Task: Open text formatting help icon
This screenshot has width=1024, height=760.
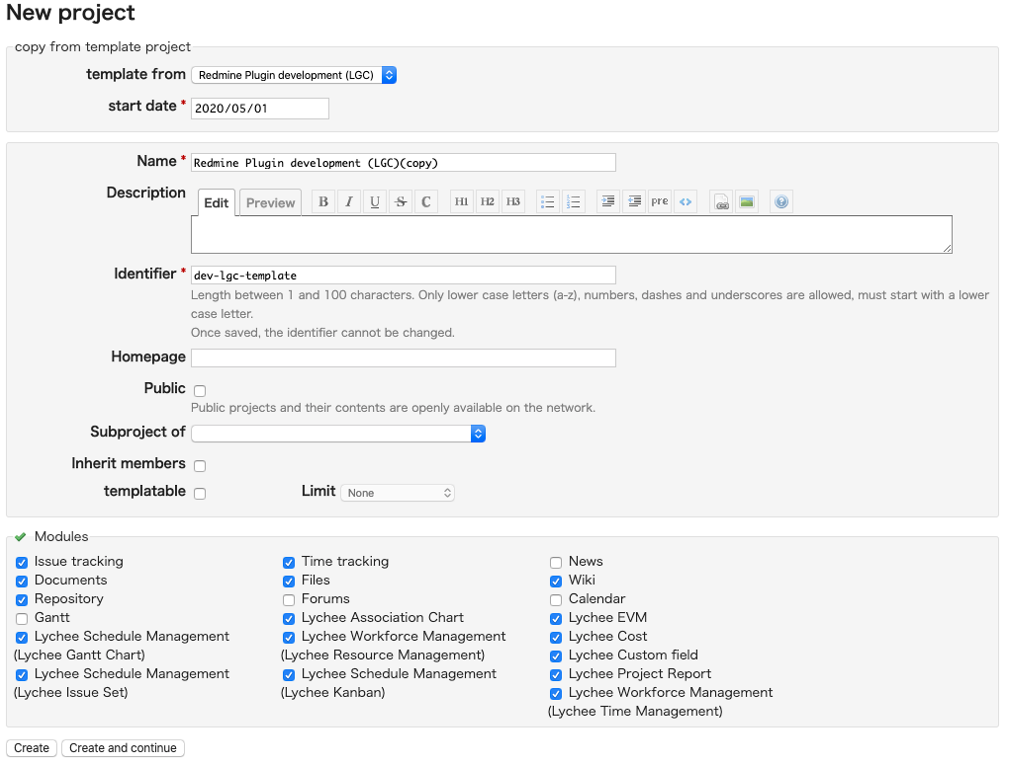Action: point(781,202)
